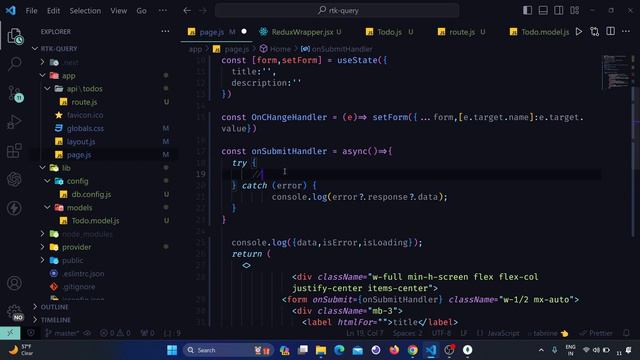Viewport: 640px width, 360px height.
Task: Toggle the Secondary Side Bar
Action: pos(559,10)
